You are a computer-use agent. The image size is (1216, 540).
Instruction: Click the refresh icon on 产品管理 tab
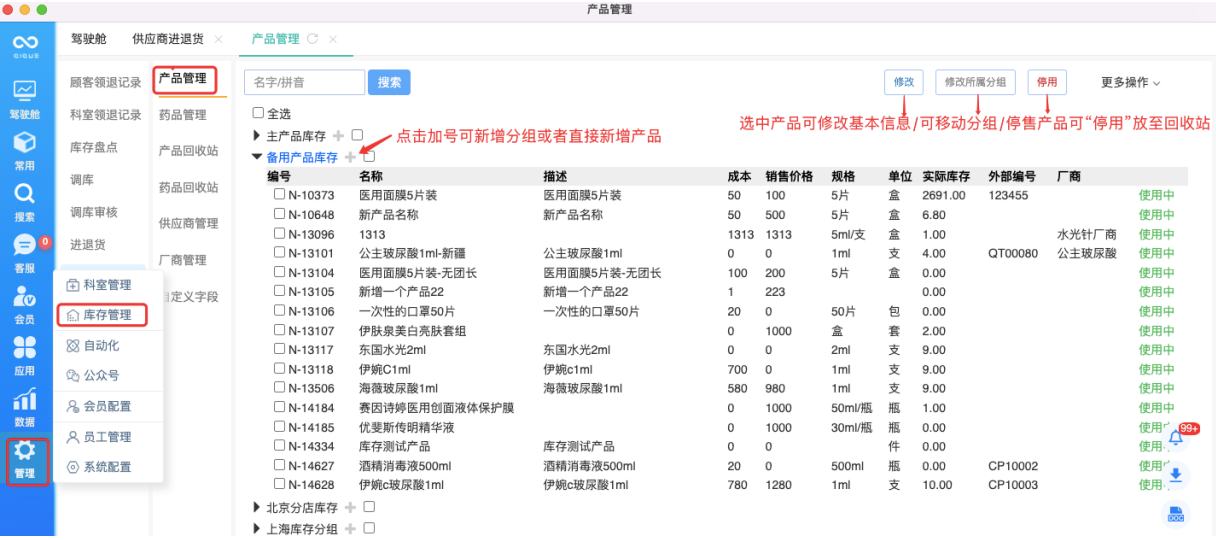click(x=312, y=39)
